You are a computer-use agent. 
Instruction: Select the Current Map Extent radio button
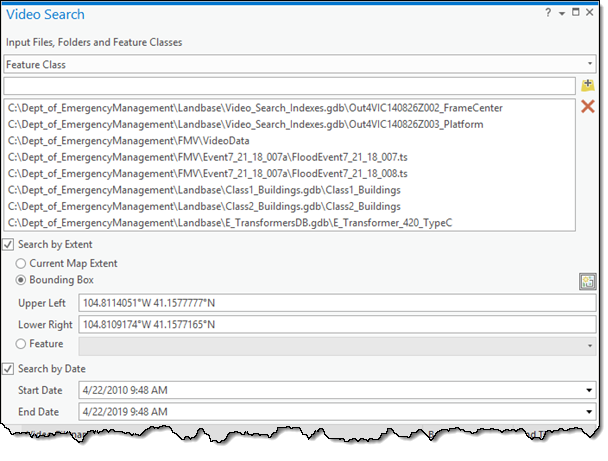22,262
